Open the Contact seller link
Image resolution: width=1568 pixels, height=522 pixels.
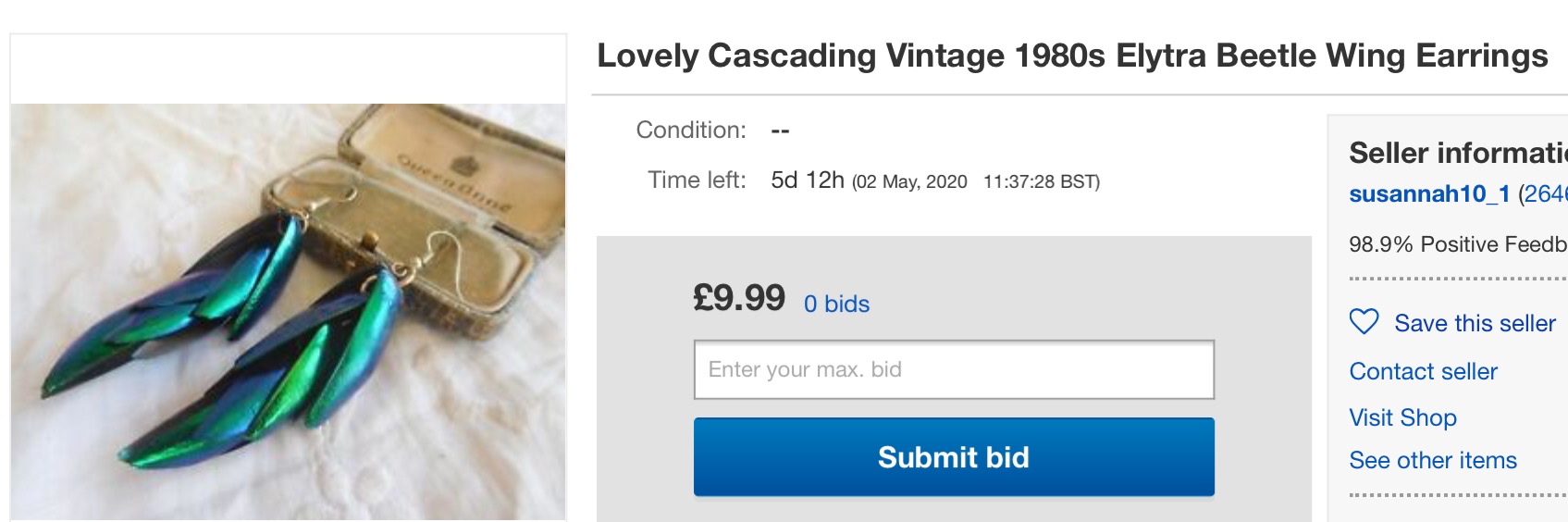pyautogui.click(x=1423, y=371)
